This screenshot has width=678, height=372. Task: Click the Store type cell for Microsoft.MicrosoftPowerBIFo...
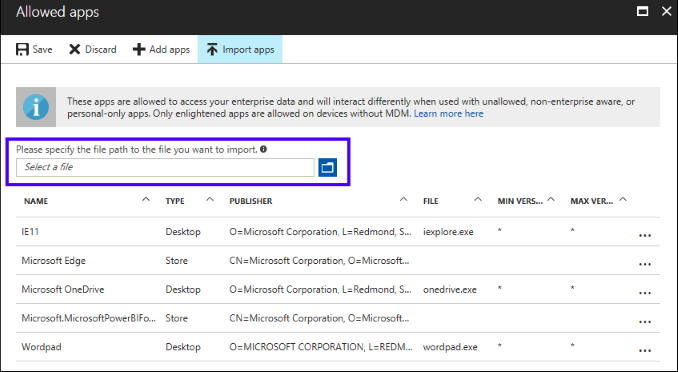point(176,318)
